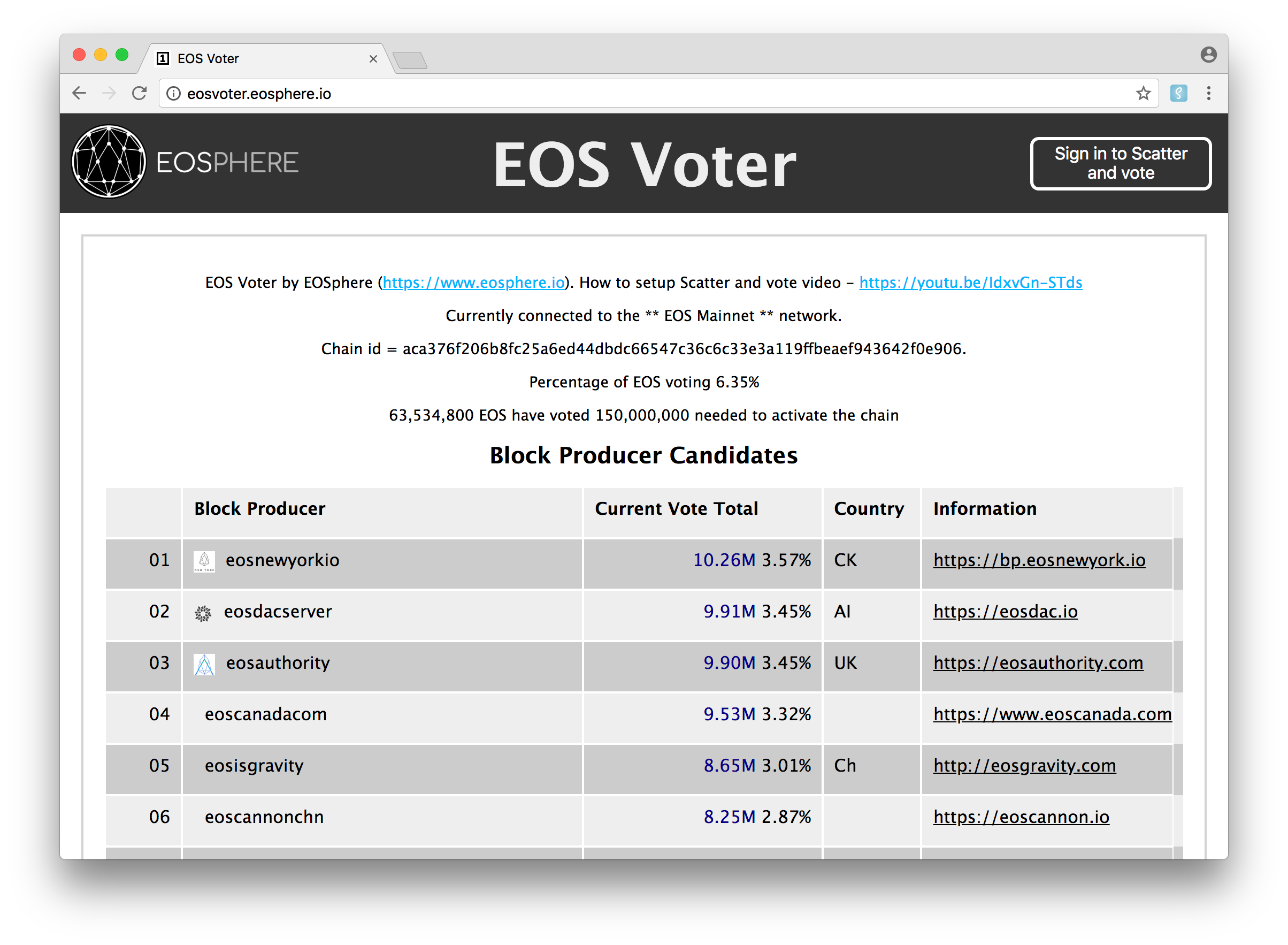1288x945 pixels.
Task: Open the Scatter extension icon
Action: click(1178, 93)
